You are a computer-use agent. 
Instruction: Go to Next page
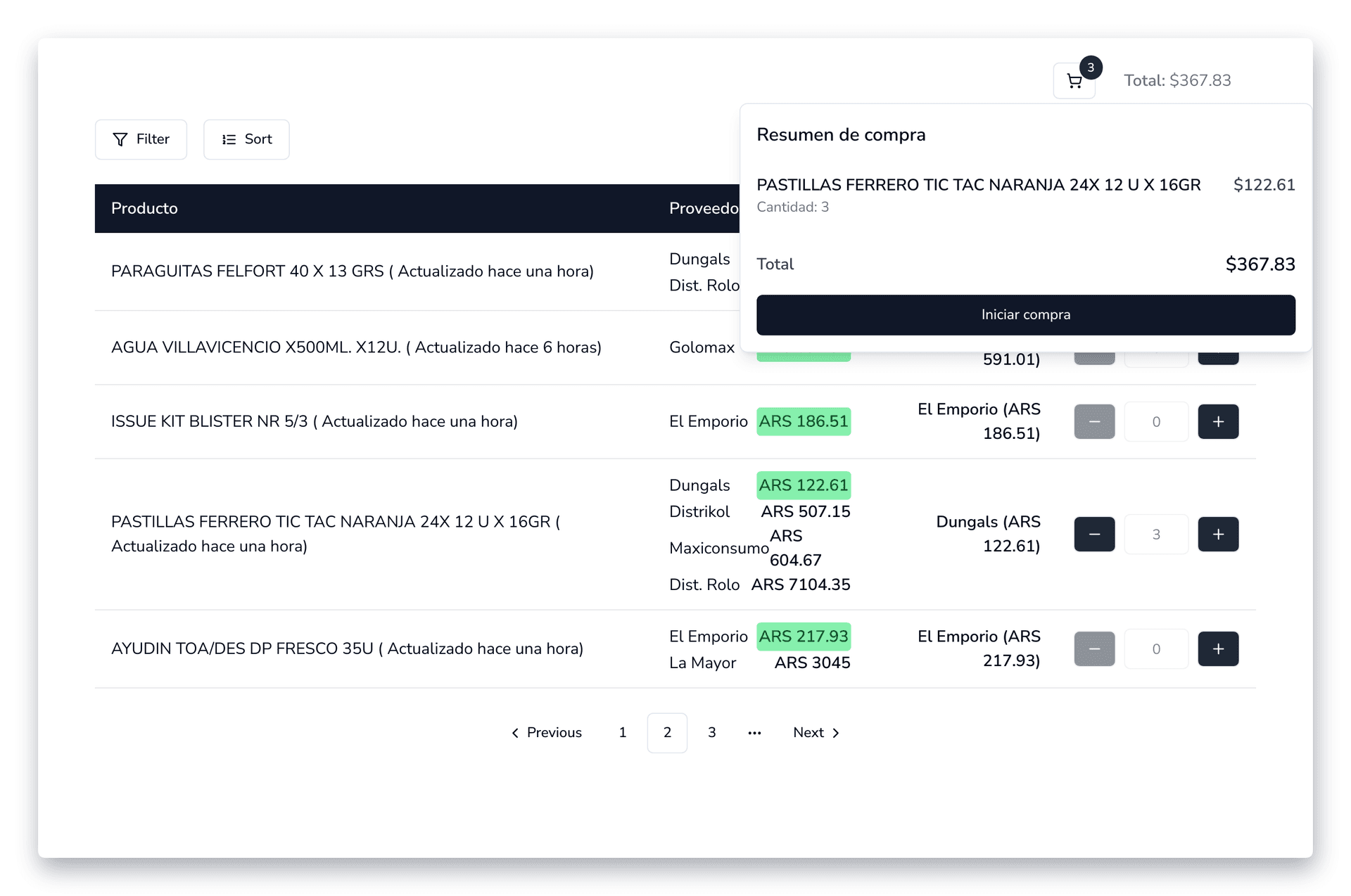click(816, 733)
